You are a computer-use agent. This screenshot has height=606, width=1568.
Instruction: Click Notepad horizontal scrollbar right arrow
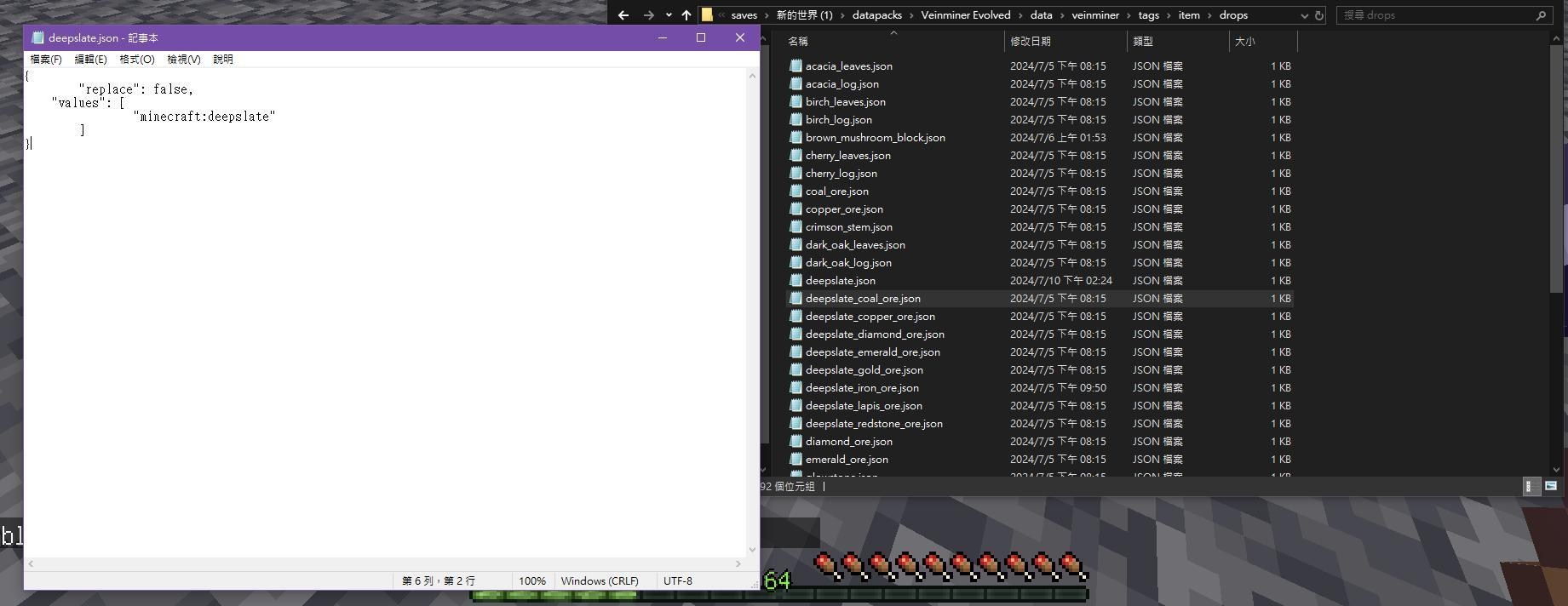[738, 563]
